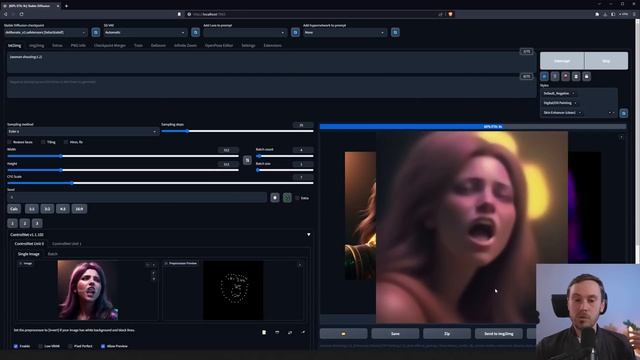Click the Send to img2img button
This screenshot has width=640, height=360.
click(x=499, y=333)
